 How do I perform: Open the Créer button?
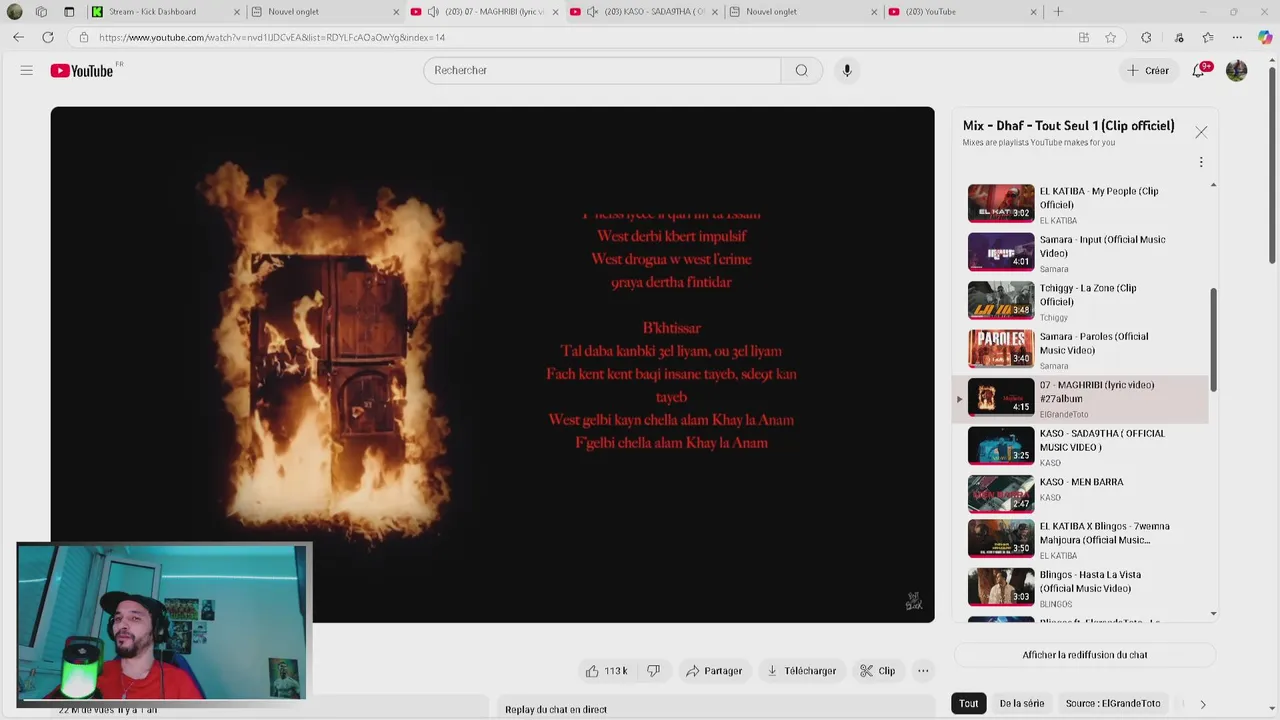(1148, 70)
